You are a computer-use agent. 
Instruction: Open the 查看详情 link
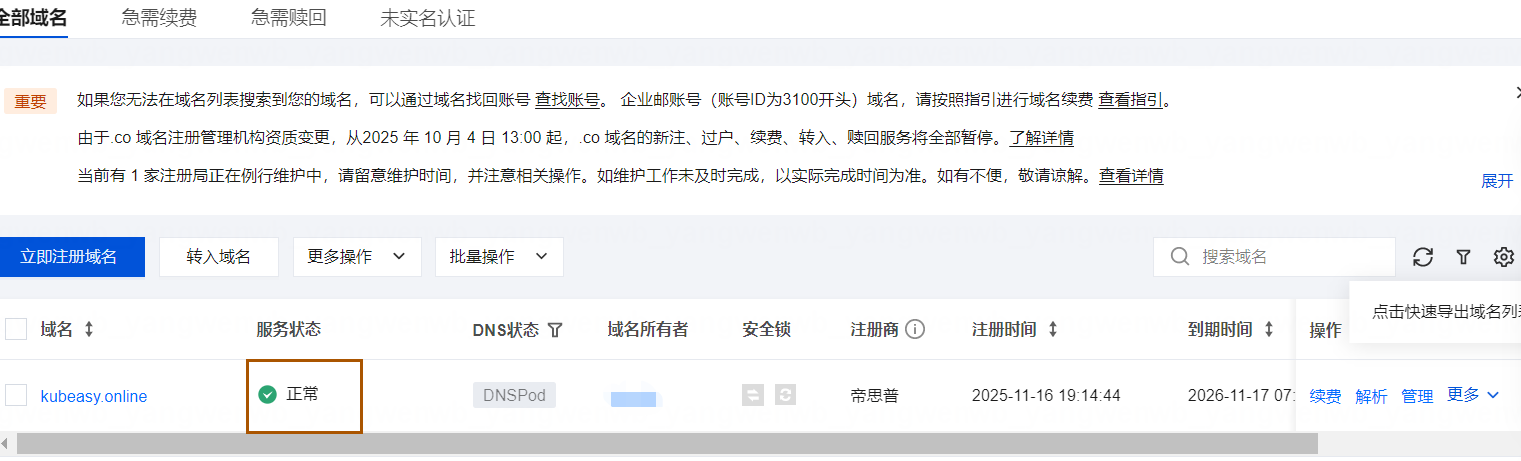(x=1131, y=175)
